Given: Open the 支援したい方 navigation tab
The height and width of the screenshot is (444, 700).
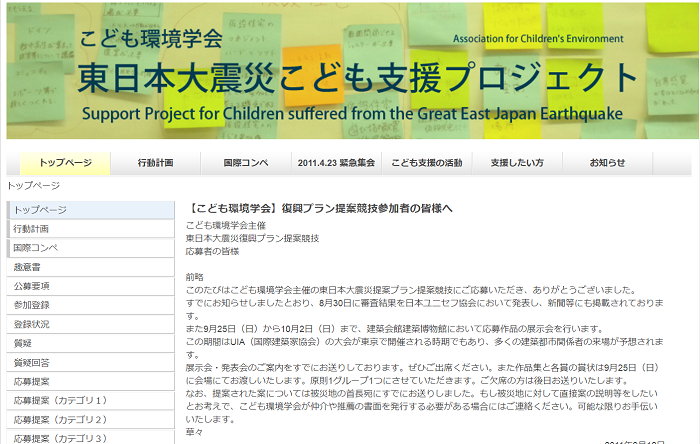Looking at the screenshot, I should [x=517, y=162].
